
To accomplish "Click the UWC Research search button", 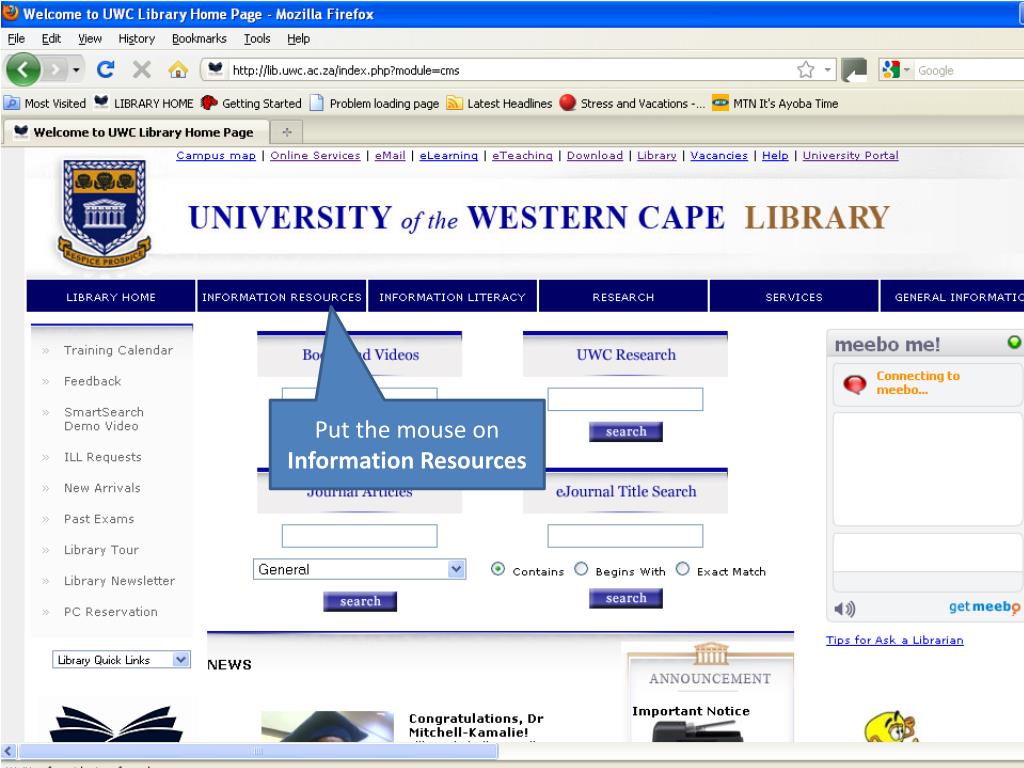I will [626, 432].
